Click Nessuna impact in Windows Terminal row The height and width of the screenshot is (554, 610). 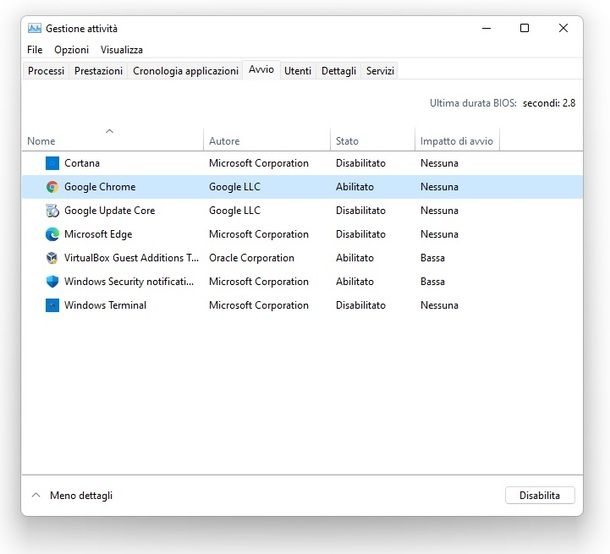(x=439, y=305)
